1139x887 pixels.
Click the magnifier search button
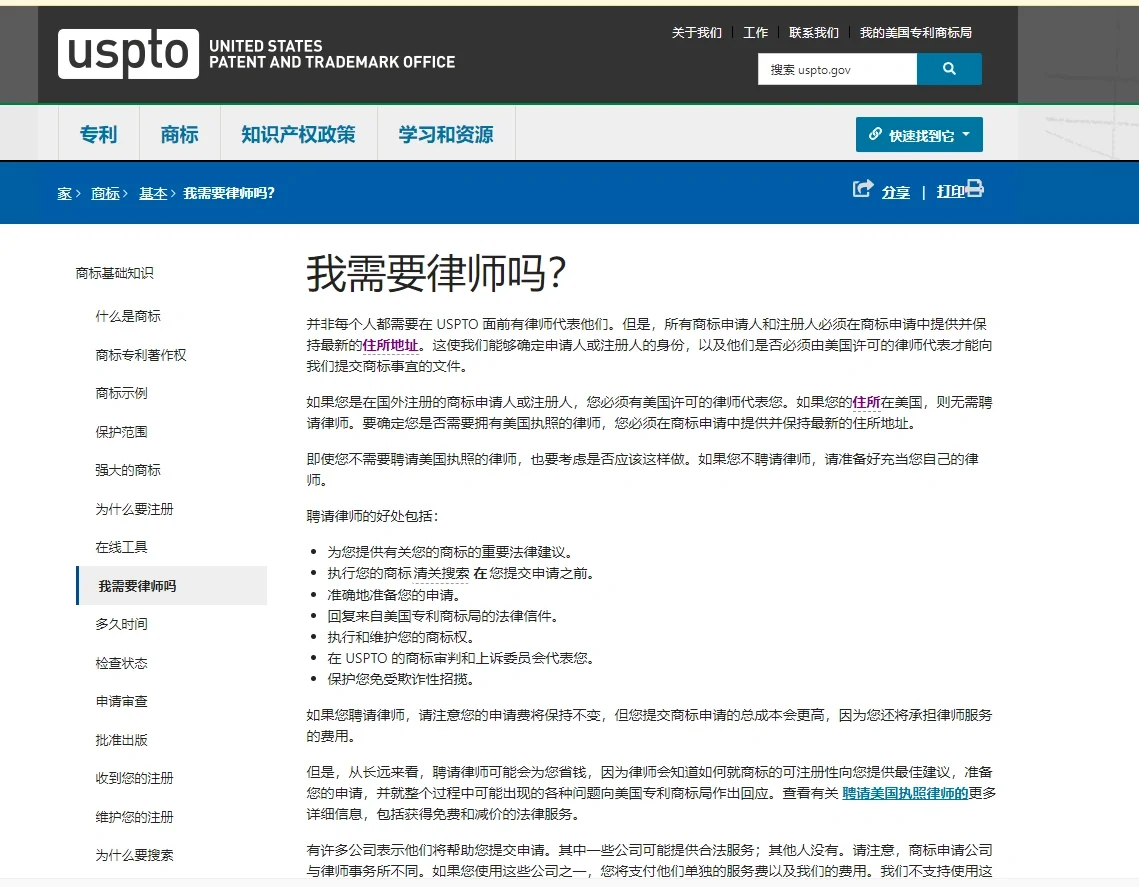tap(949, 69)
